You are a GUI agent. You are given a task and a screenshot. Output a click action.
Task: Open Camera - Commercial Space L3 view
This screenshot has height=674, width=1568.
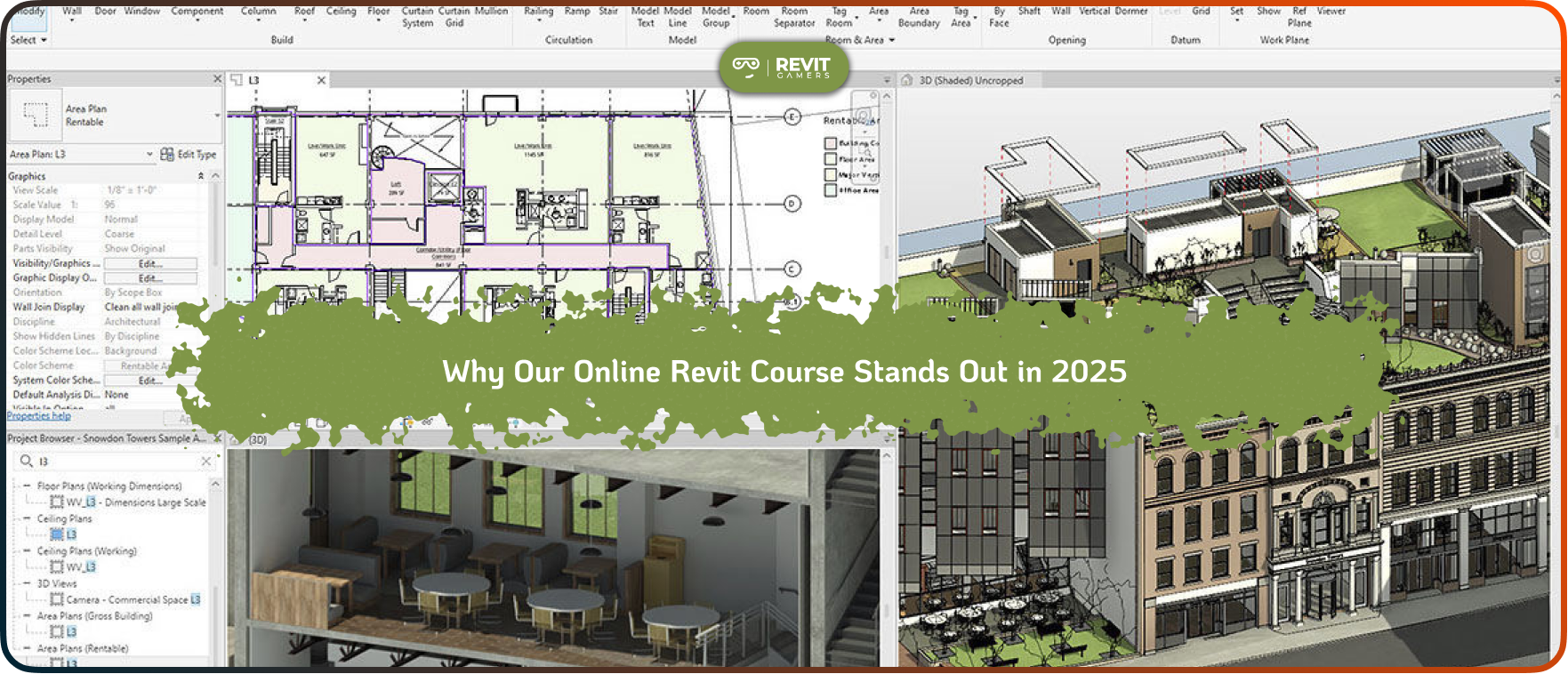tap(133, 600)
